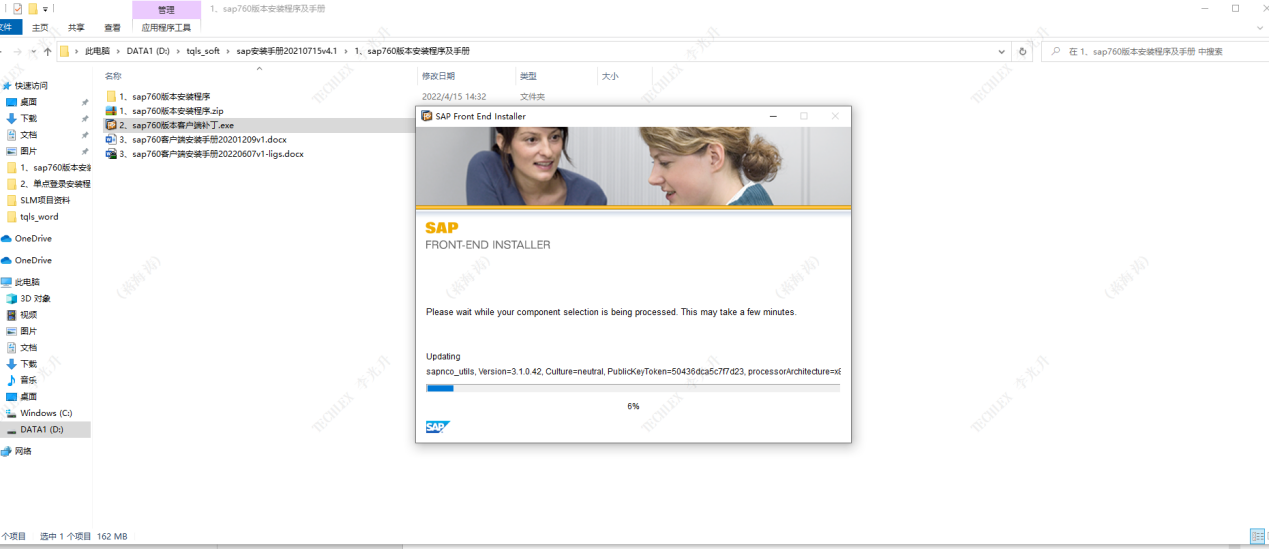
Task: Open the 主页 ribbon tab
Action: point(41,28)
